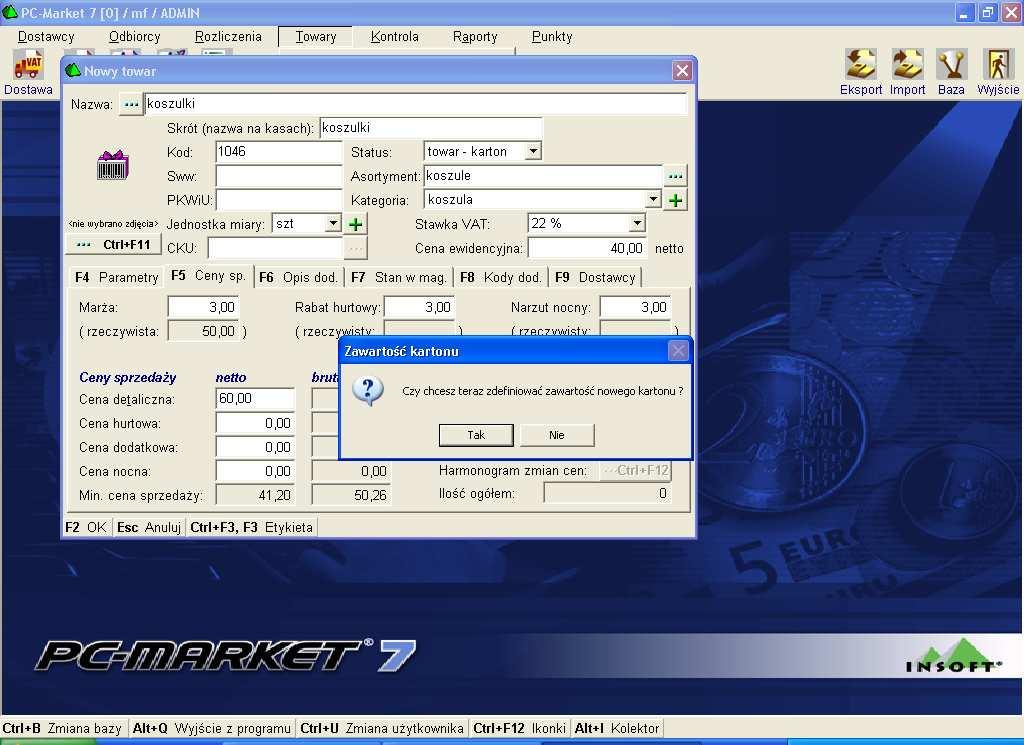Add new Jednostka miary with green plus

[x=355, y=225]
